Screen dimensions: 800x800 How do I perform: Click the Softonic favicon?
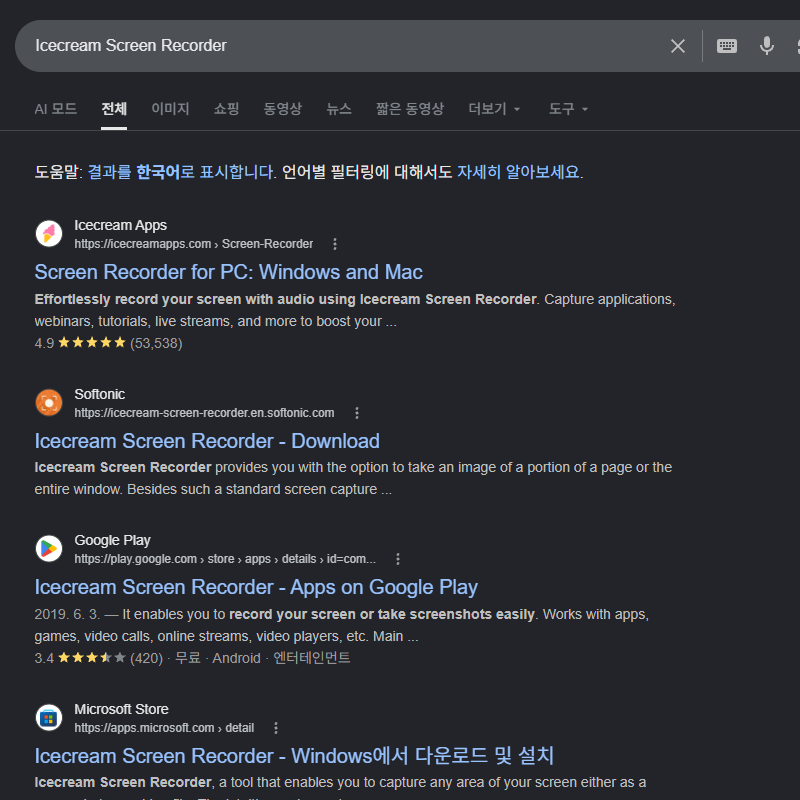pyautogui.click(x=49, y=403)
